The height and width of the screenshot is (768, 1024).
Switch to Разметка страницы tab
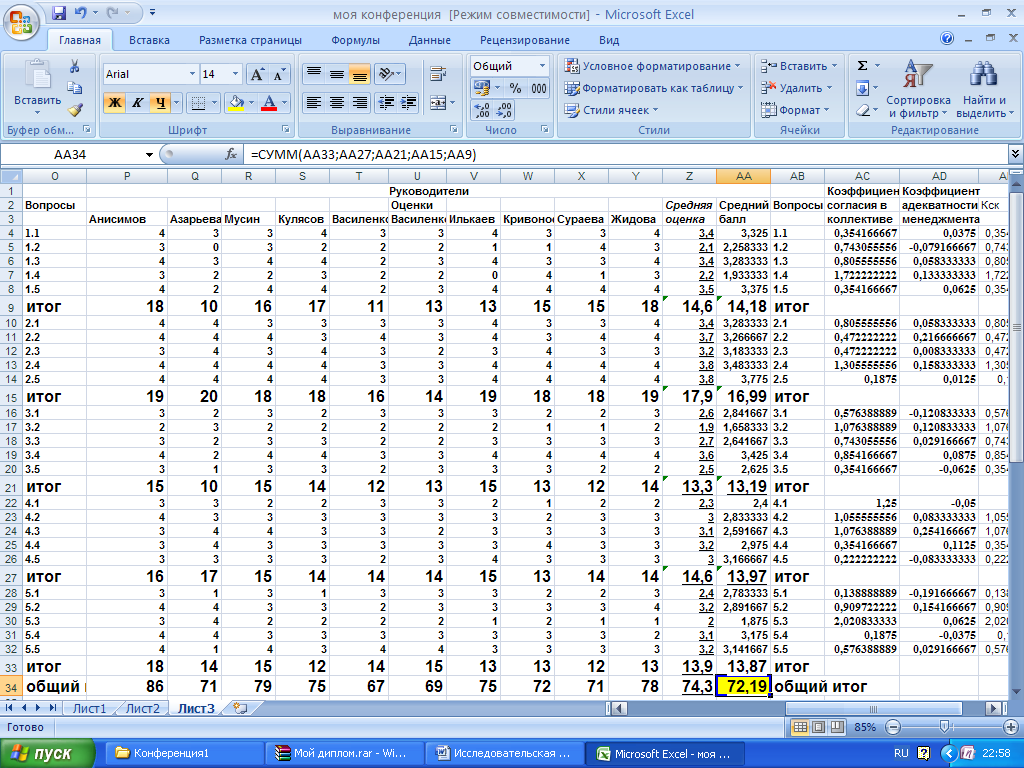point(250,40)
